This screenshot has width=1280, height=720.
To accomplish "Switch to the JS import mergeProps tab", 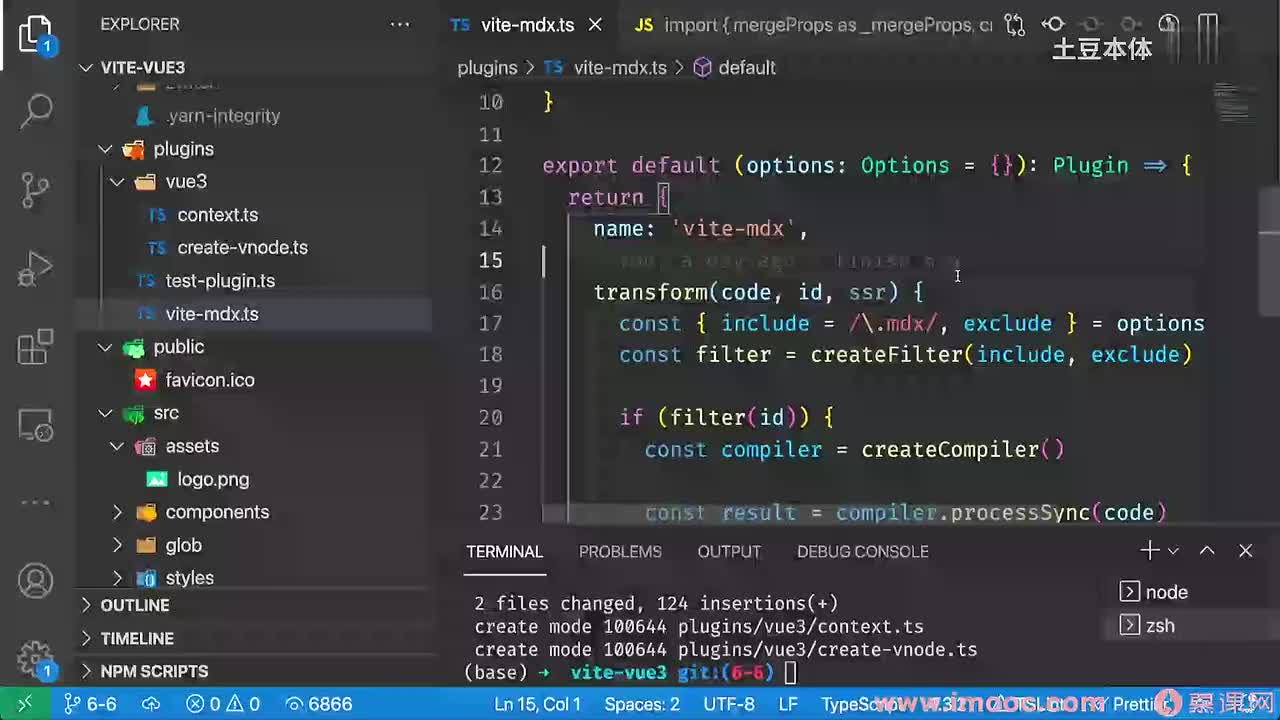I will tap(813, 25).
